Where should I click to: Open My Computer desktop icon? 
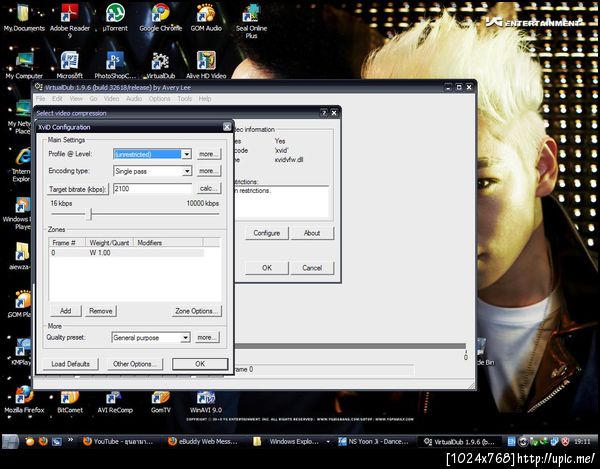point(24,65)
